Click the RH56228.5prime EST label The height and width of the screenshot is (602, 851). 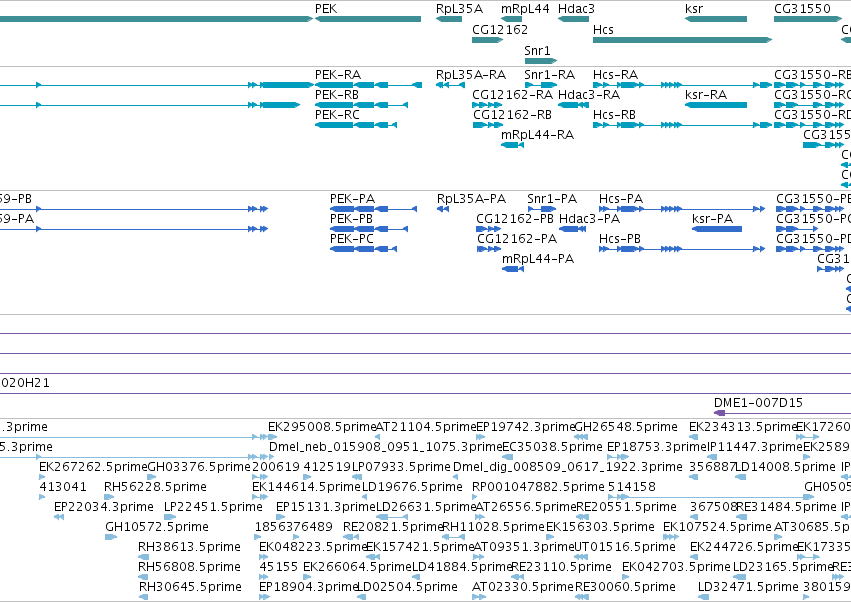pos(155,487)
